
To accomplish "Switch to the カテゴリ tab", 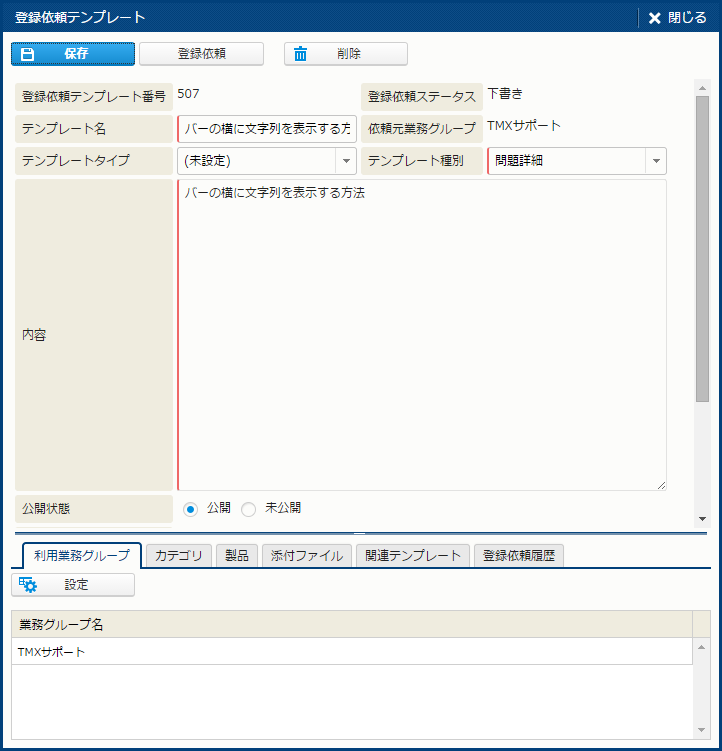I will pos(178,556).
